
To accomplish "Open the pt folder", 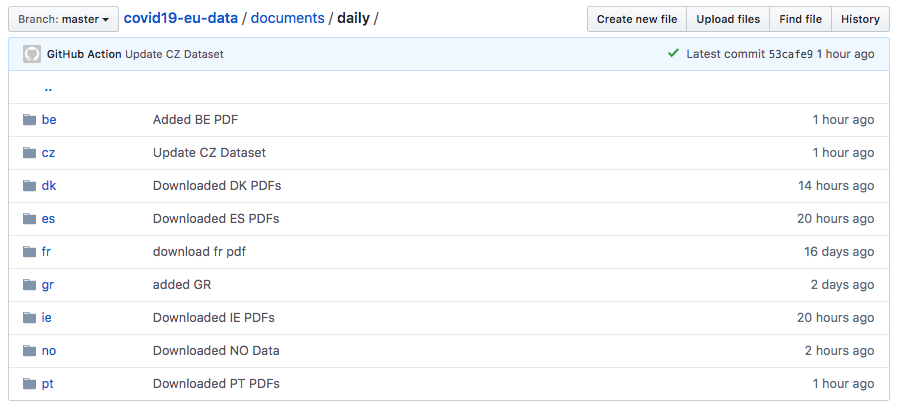I will [47, 383].
